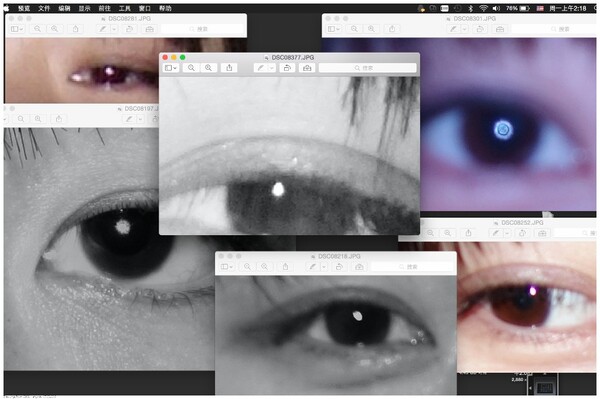
Task: Click the Wi-Fi icon in the menu bar
Action: tap(483, 8)
